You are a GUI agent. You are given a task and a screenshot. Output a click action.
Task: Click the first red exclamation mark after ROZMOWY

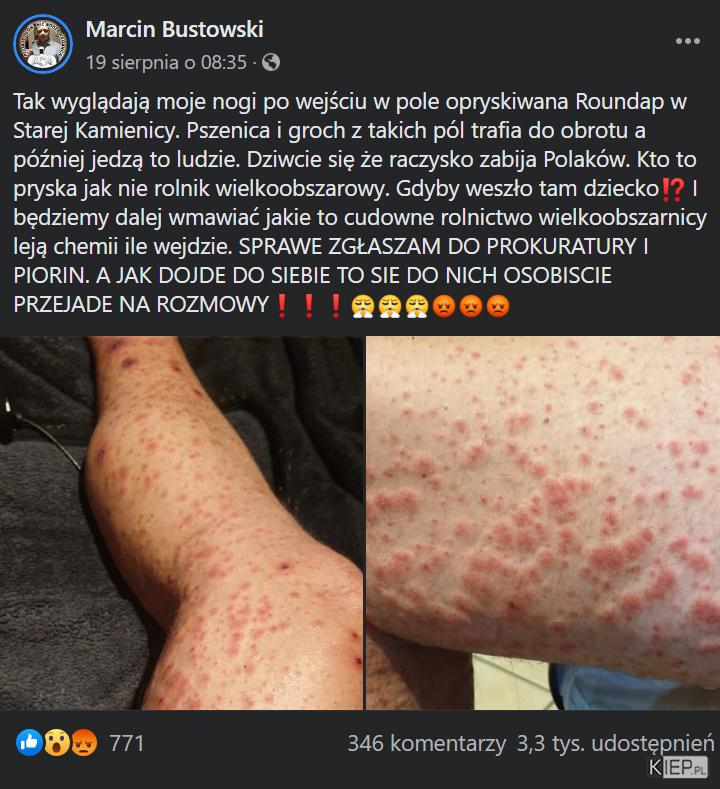tap(282, 306)
